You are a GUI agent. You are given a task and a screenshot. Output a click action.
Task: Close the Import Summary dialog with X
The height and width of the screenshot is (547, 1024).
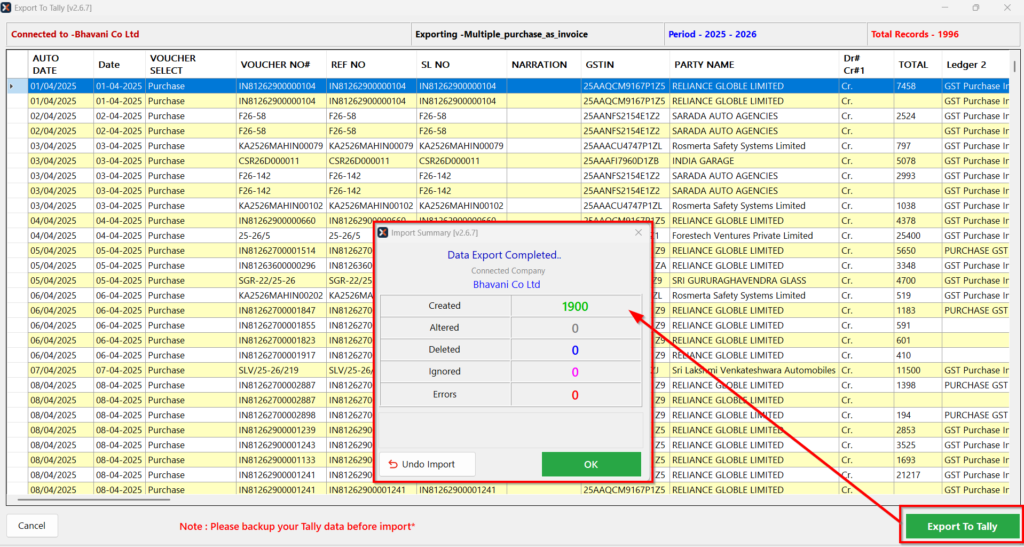(x=638, y=232)
